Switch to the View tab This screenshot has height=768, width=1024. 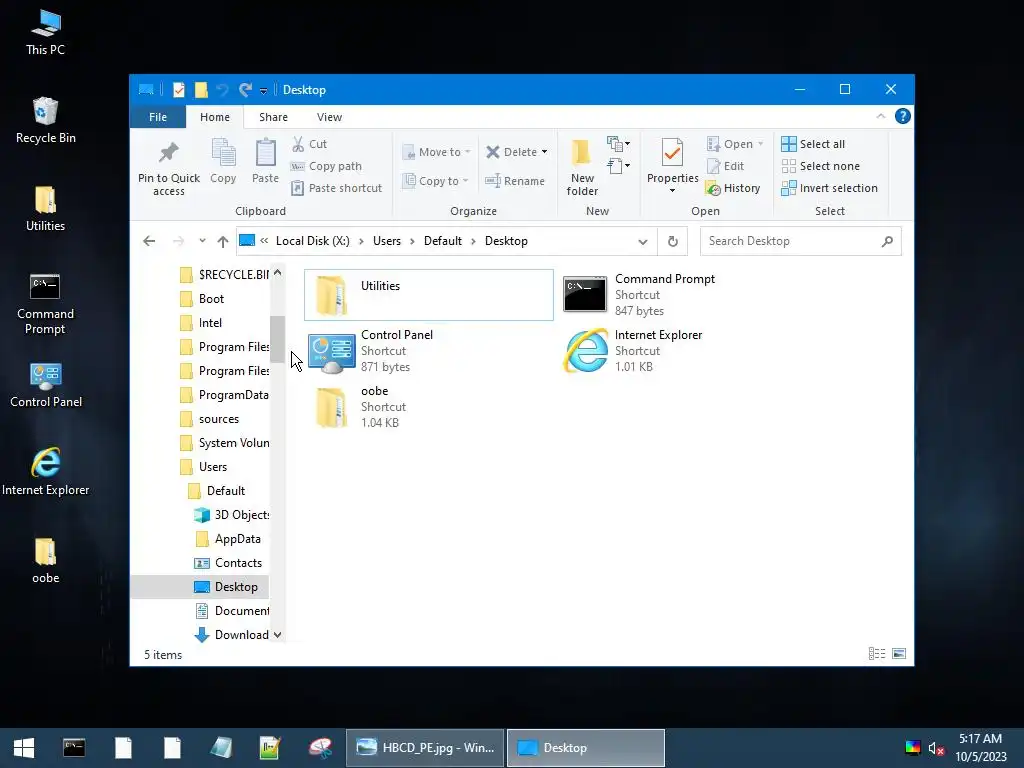click(329, 117)
